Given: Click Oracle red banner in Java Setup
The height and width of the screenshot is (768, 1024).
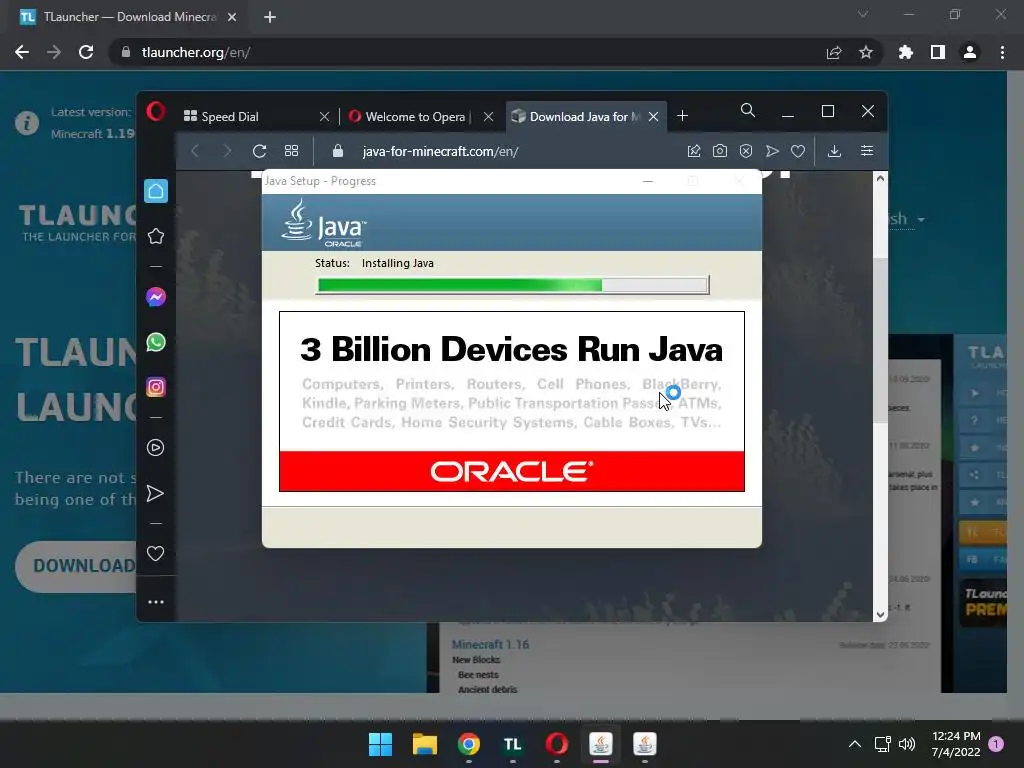Looking at the screenshot, I should coord(512,471).
